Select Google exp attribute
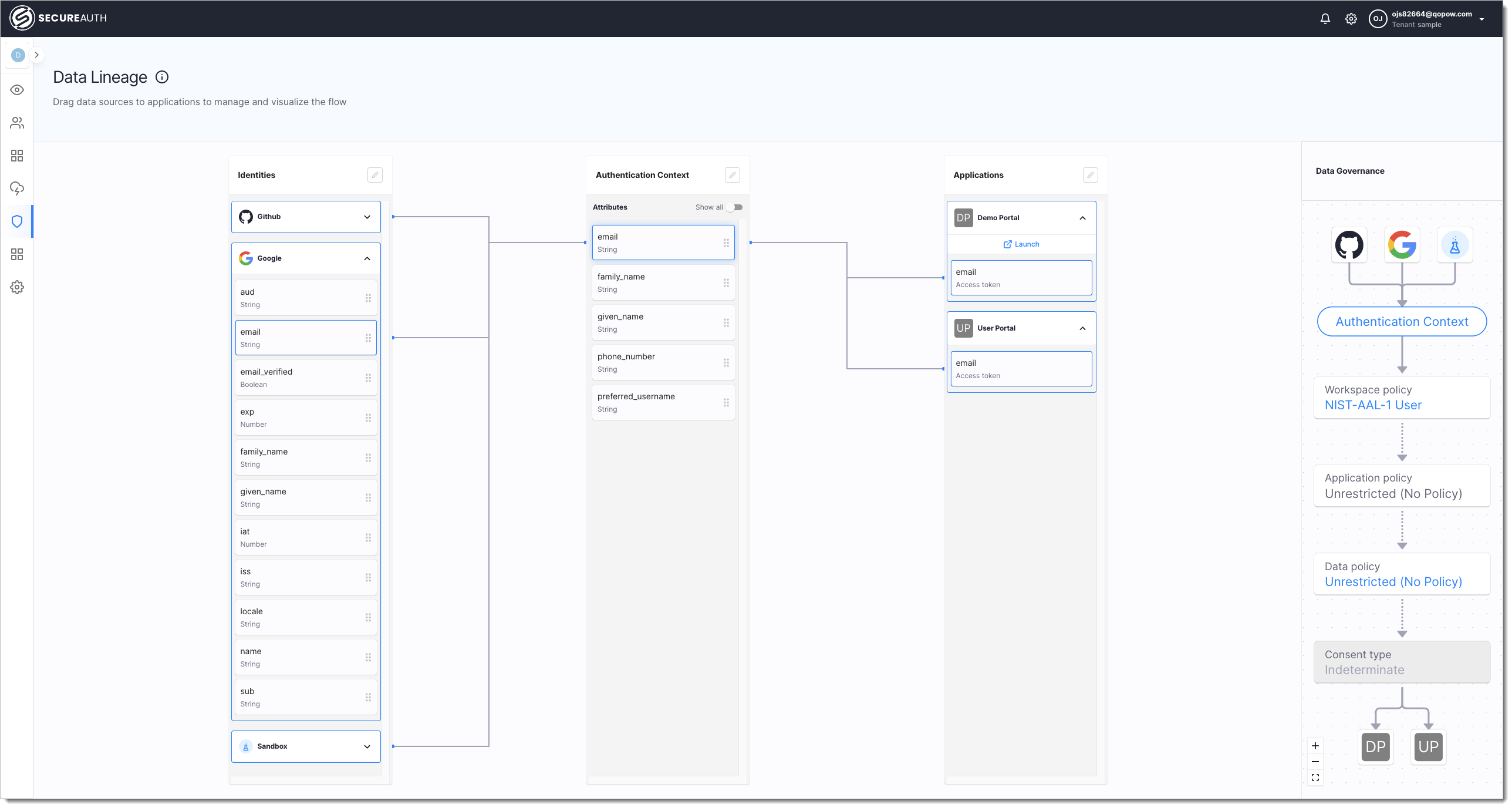1512x808 pixels. [306, 418]
